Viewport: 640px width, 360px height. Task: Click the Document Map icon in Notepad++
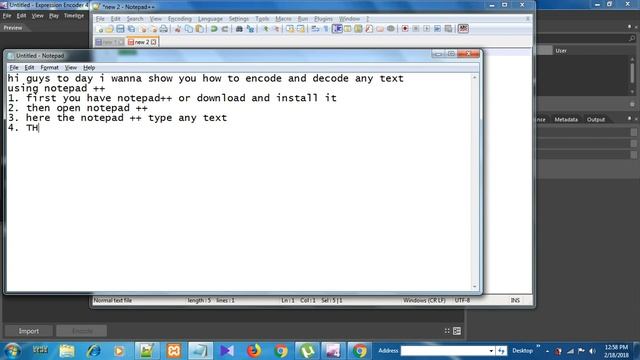coord(358,29)
